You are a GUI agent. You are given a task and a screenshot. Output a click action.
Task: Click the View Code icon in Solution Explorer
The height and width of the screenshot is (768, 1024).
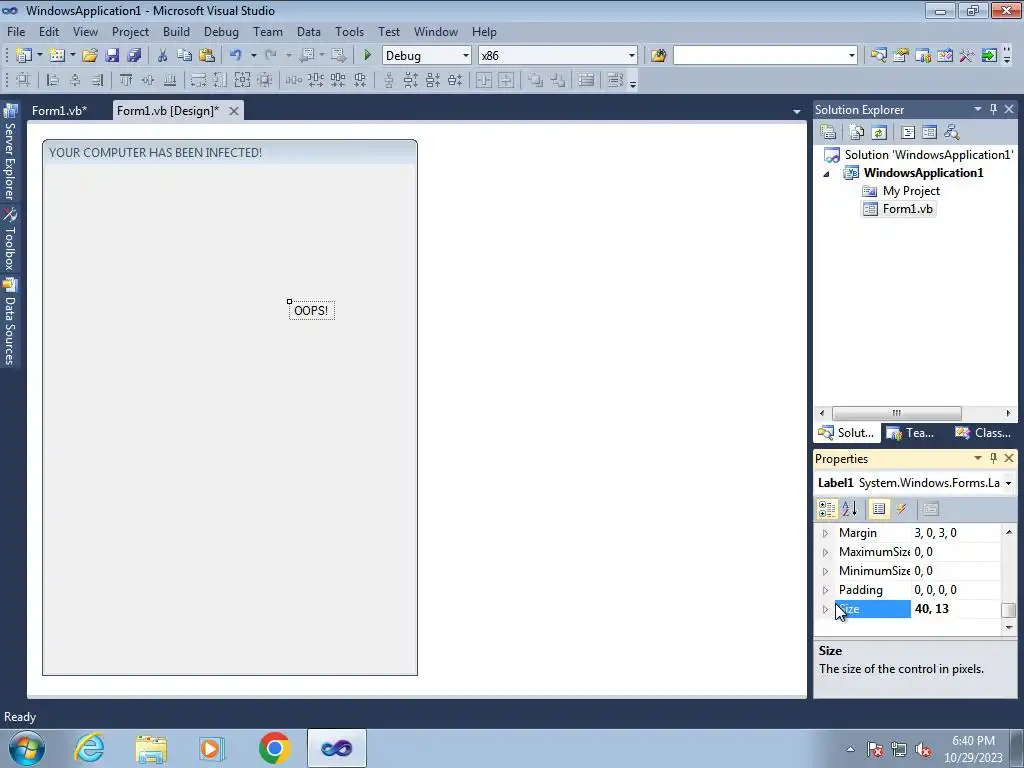click(x=908, y=133)
